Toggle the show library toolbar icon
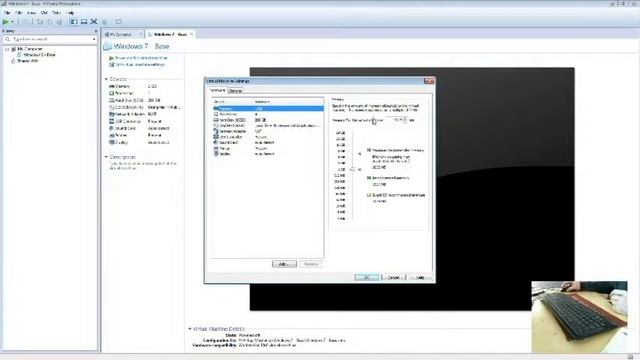The image size is (640, 360). point(74,22)
